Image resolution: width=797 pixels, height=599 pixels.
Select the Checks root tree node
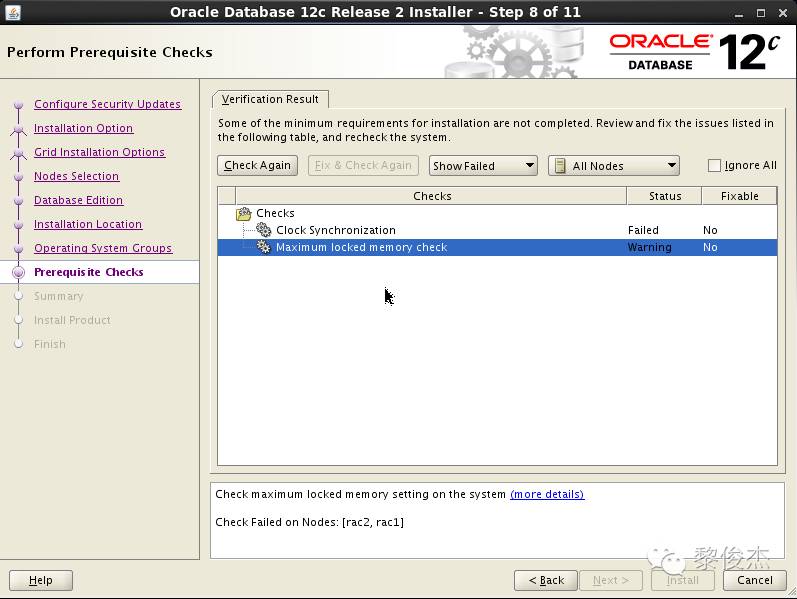275,213
